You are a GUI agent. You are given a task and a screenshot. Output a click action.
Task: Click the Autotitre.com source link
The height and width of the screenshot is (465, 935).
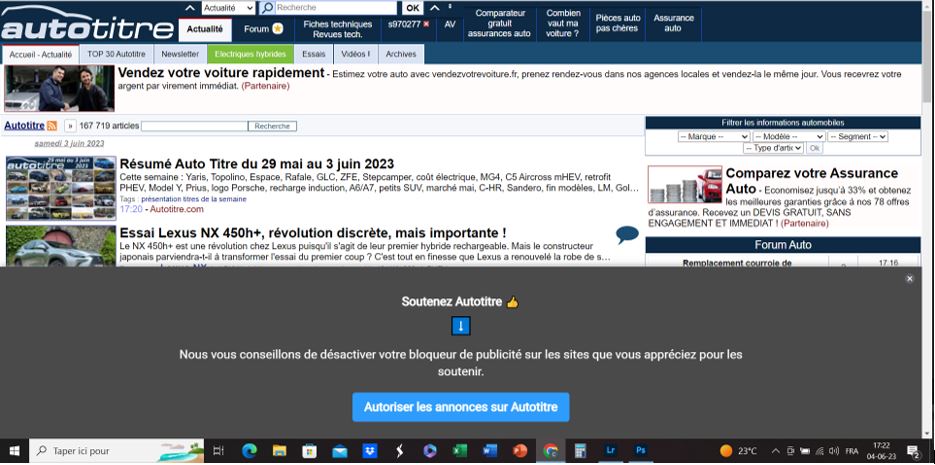click(177, 209)
